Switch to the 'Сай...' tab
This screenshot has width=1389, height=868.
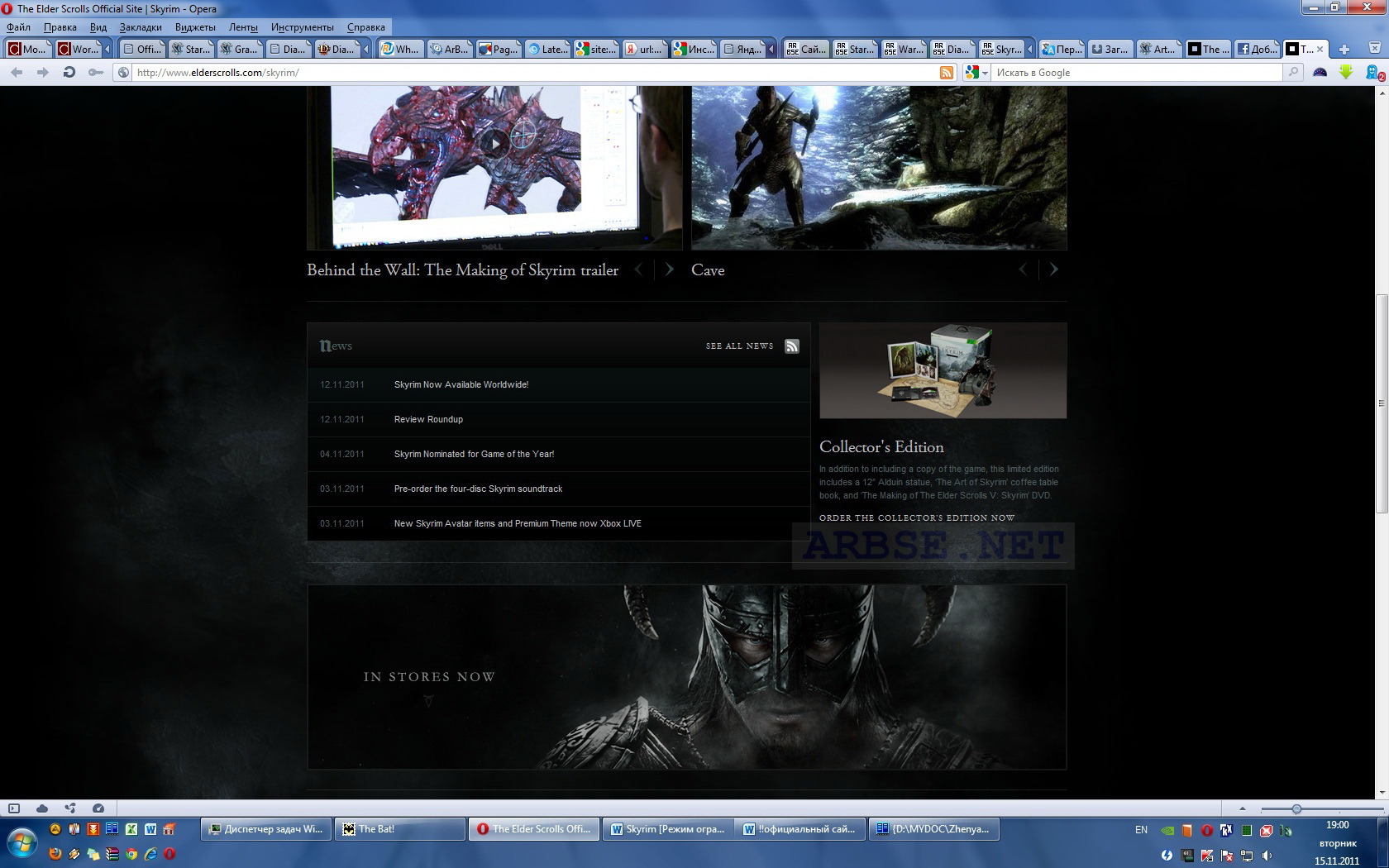[x=806, y=50]
